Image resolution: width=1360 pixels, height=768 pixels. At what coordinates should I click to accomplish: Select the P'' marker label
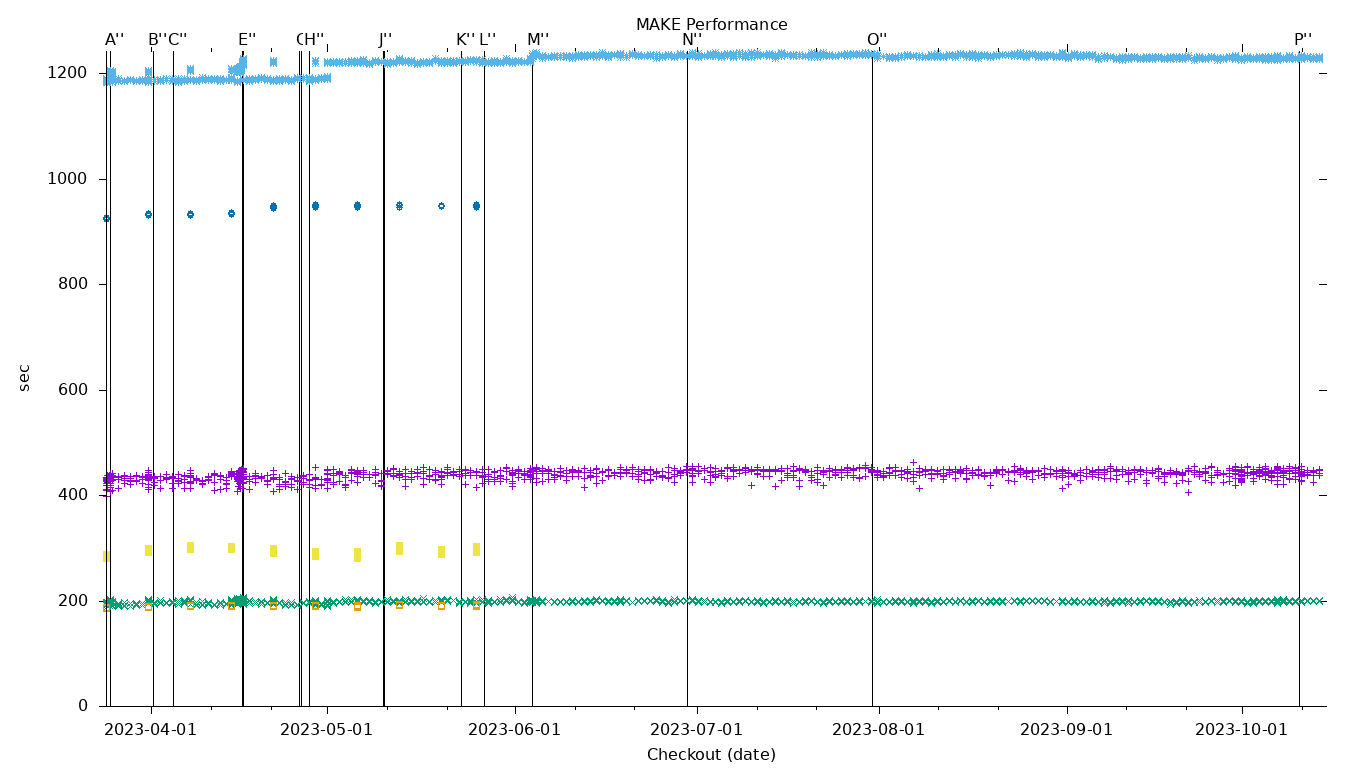pos(1303,40)
